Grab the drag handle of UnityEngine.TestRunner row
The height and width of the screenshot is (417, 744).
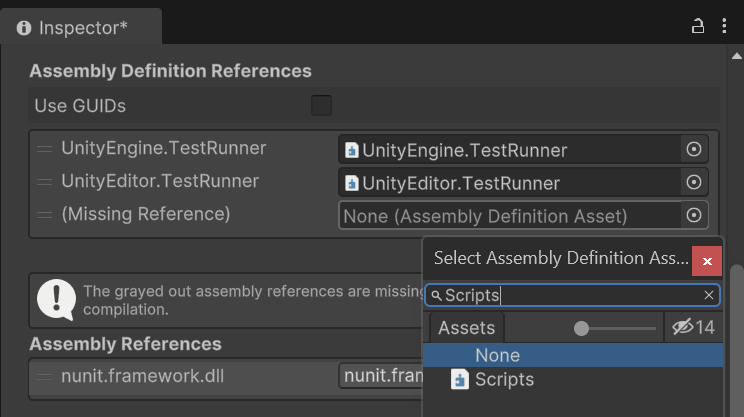pos(45,149)
